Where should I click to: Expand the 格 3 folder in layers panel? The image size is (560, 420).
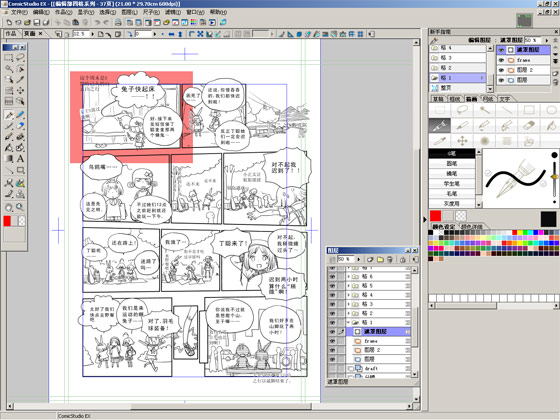(x=349, y=304)
